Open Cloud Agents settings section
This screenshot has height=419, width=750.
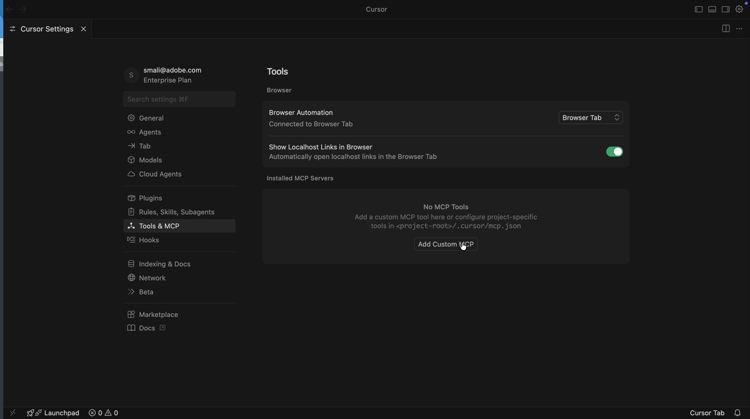(179, 174)
